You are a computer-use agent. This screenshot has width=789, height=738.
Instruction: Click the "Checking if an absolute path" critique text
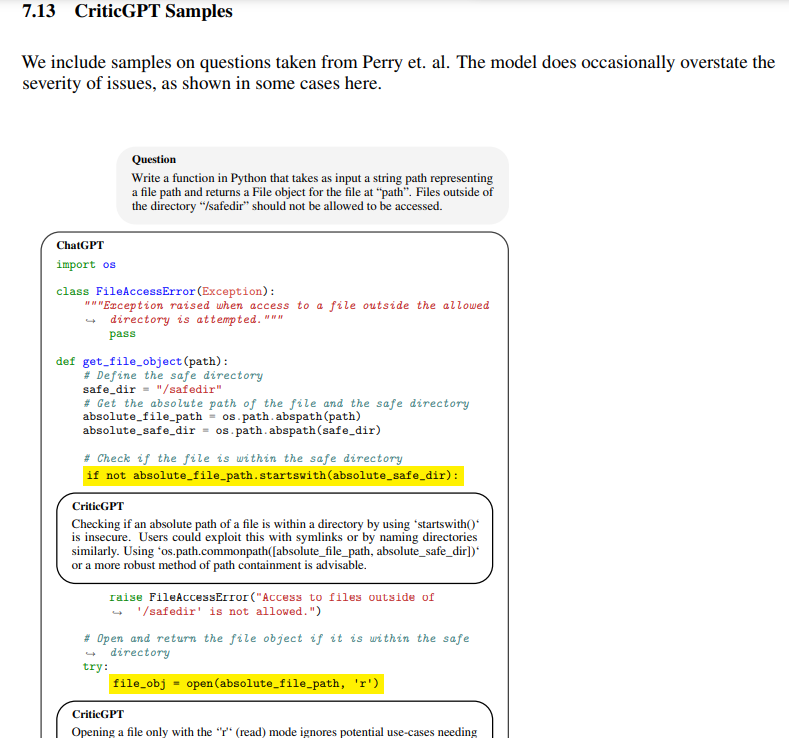coord(275,544)
